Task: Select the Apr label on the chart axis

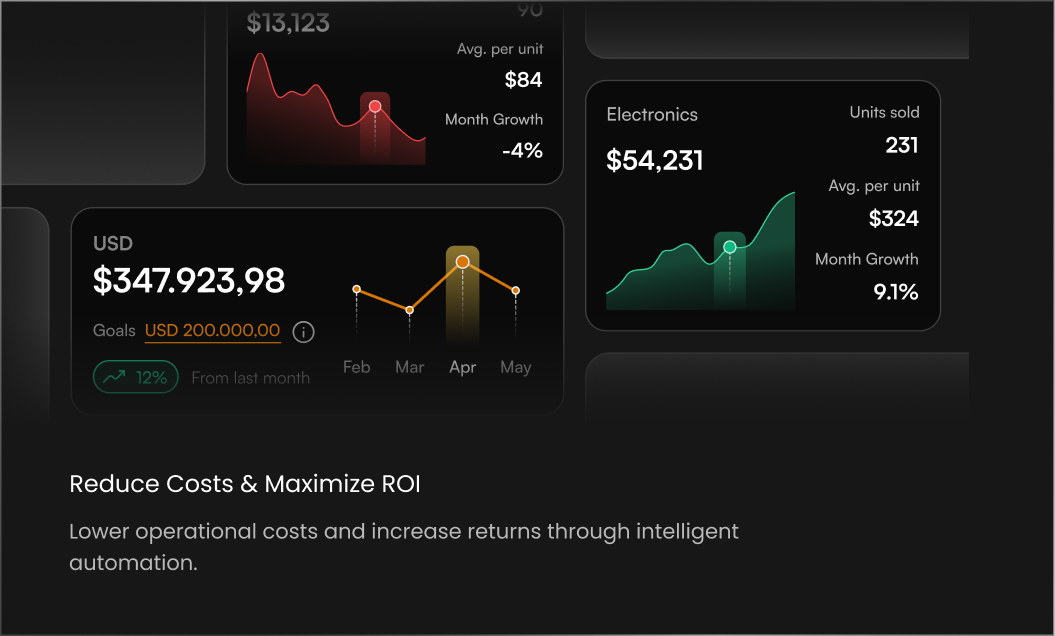Action: pyautogui.click(x=463, y=367)
